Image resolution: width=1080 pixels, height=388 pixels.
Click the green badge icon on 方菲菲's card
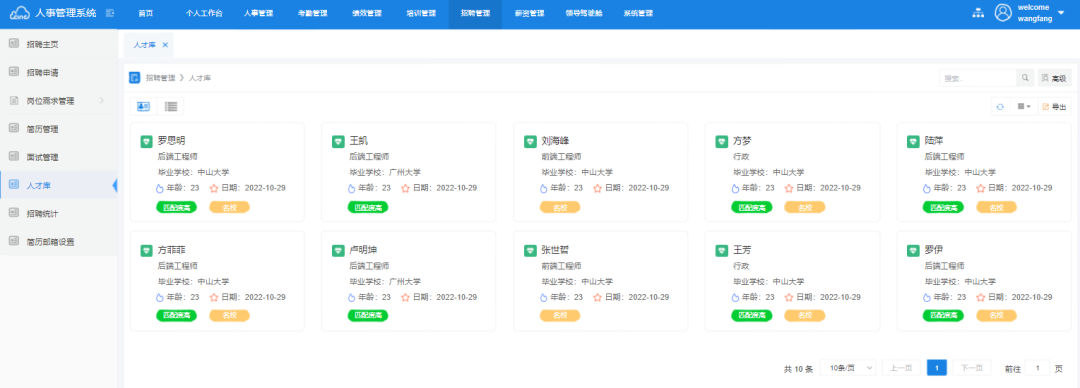tap(146, 251)
